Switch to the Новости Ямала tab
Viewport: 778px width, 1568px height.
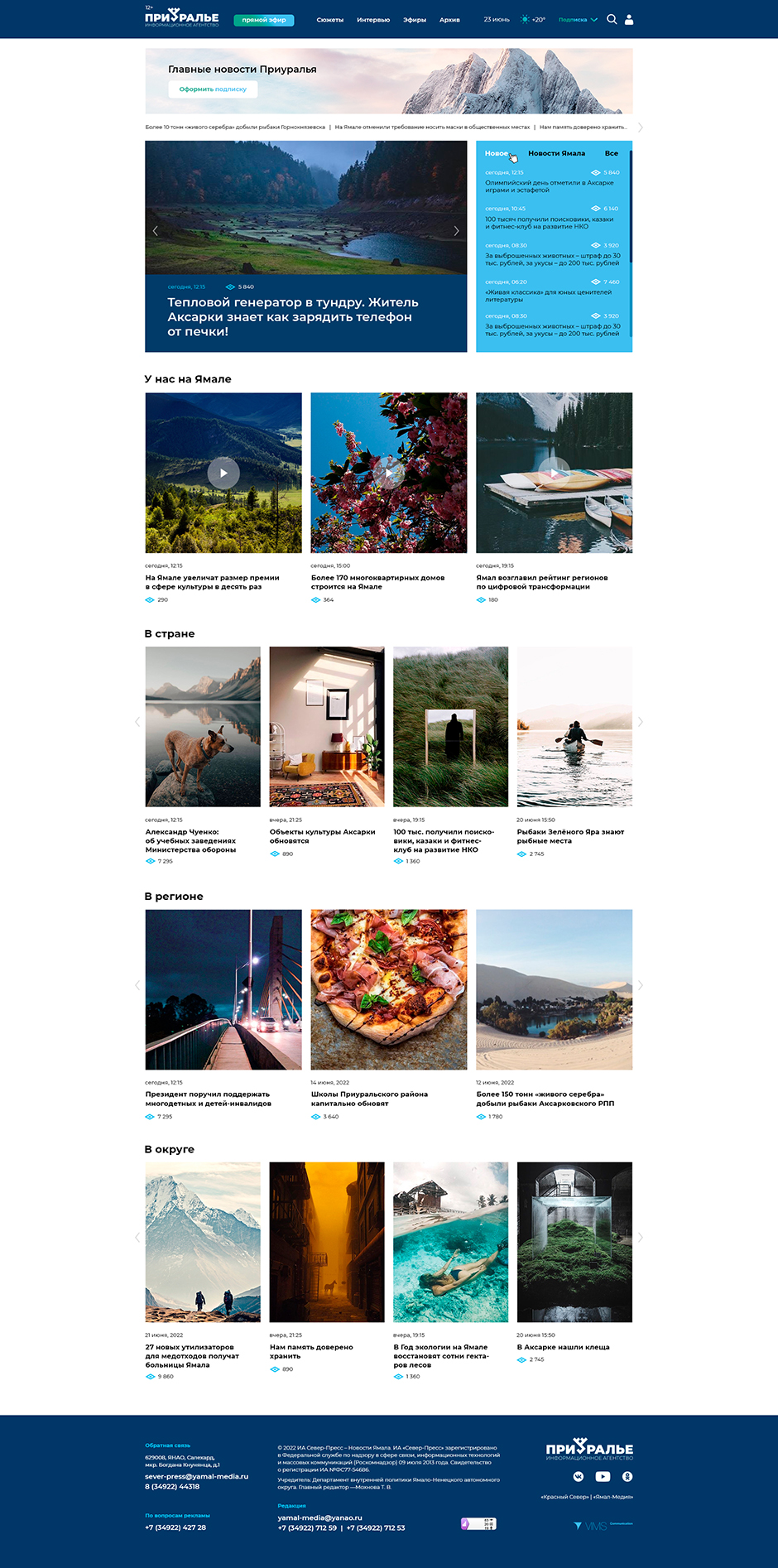[x=556, y=153]
